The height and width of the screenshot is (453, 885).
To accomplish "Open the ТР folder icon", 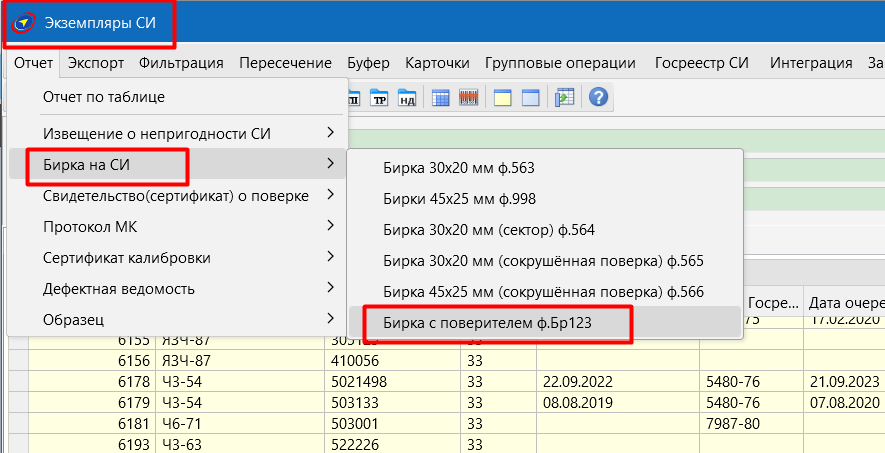I will (379, 98).
